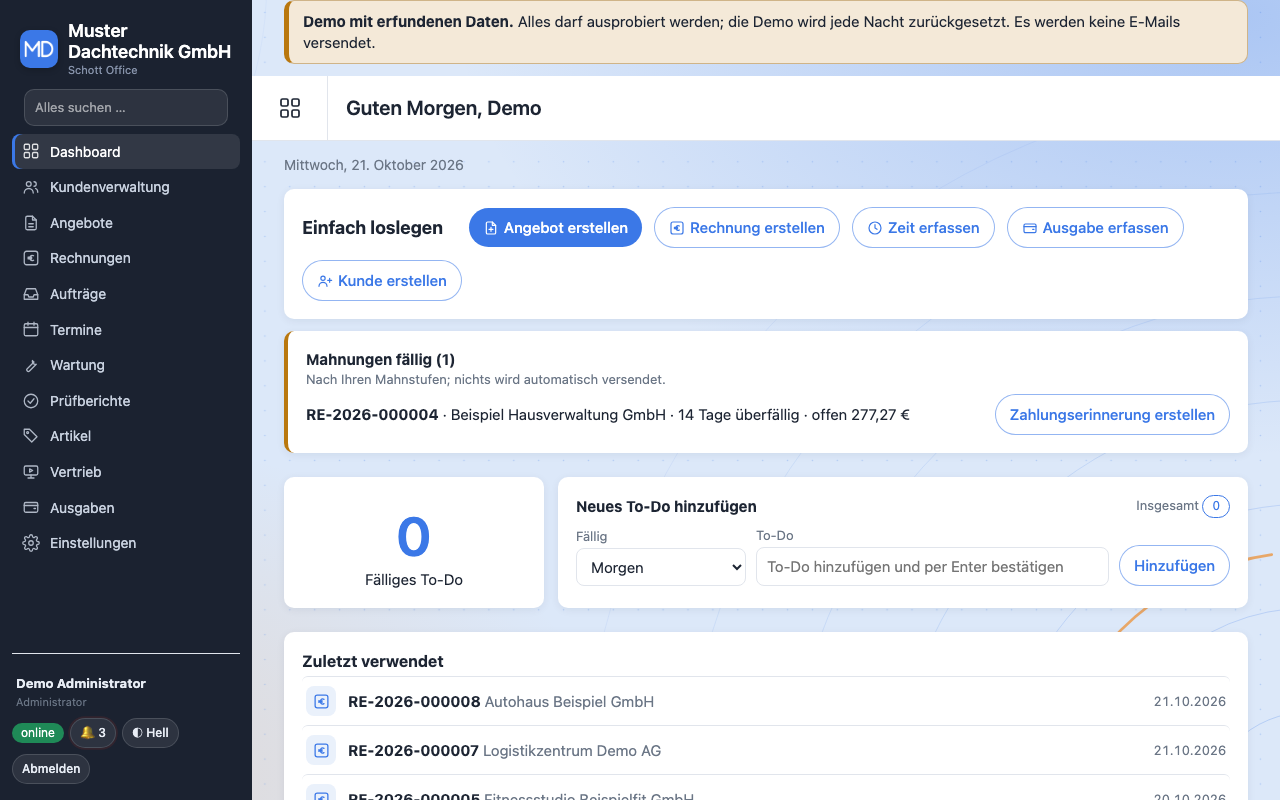This screenshot has height=800, width=1280.
Task: Toggle the Hell theme switch
Action: tap(150, 733)
